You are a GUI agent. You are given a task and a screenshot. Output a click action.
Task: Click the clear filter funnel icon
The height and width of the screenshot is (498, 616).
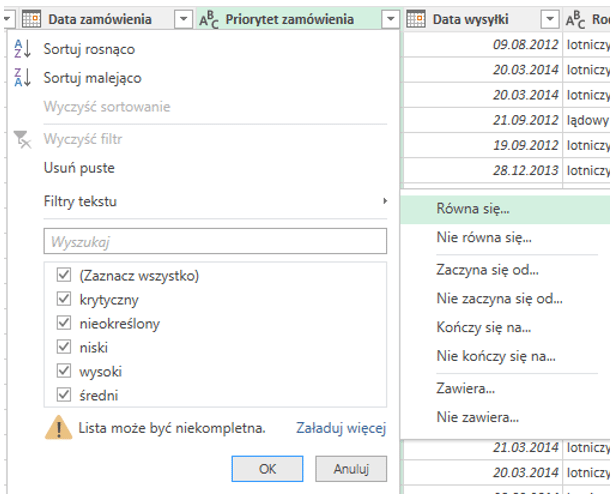click(24, 139)
